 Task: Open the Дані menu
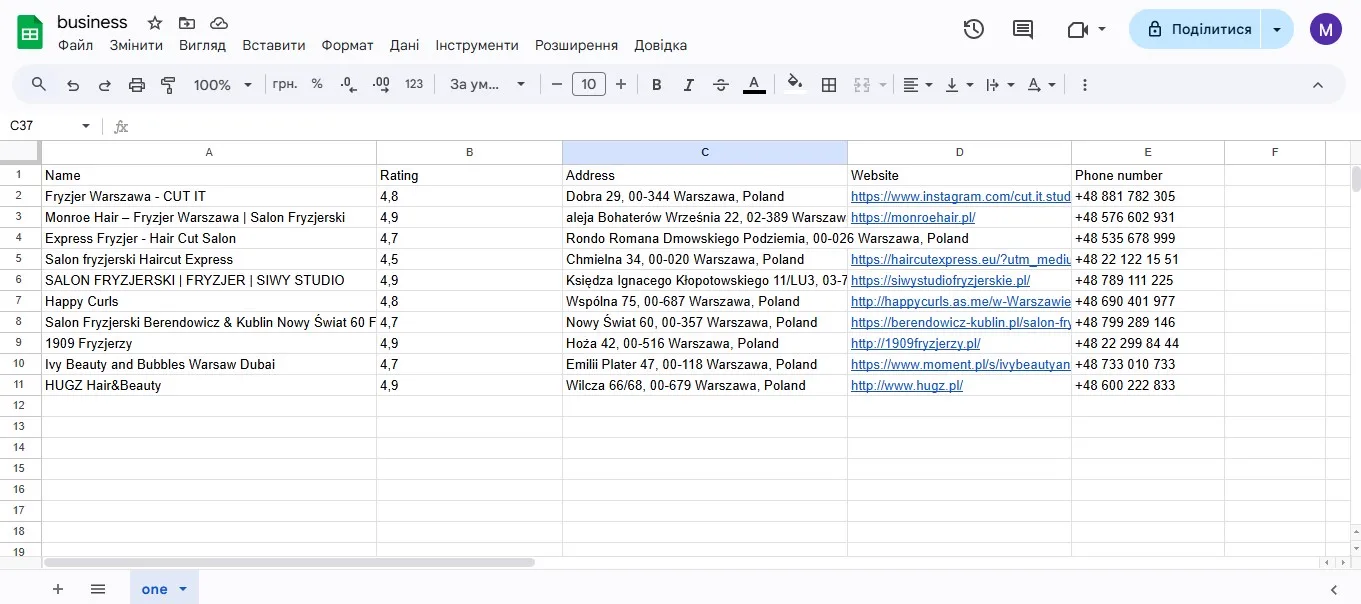pos(405,45)
